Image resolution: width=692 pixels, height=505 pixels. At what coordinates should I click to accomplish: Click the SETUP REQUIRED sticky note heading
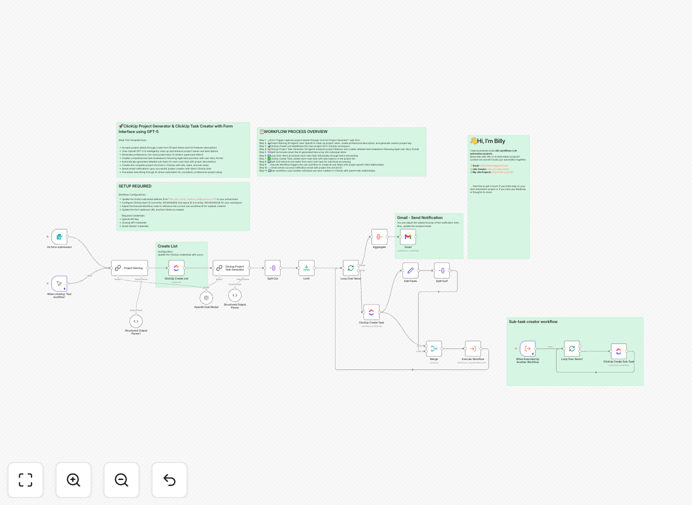click(135, 186)
